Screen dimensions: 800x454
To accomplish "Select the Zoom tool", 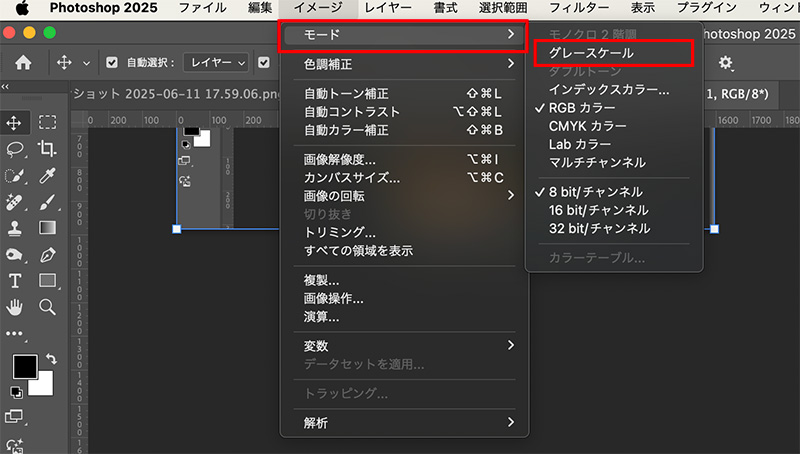I will [x=47, y=307].
